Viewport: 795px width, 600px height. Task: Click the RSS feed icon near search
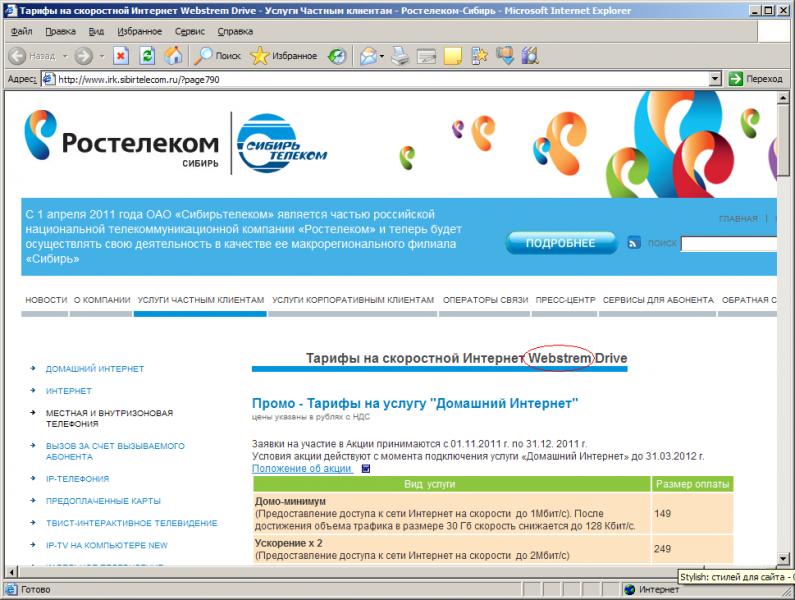[634, 243]
